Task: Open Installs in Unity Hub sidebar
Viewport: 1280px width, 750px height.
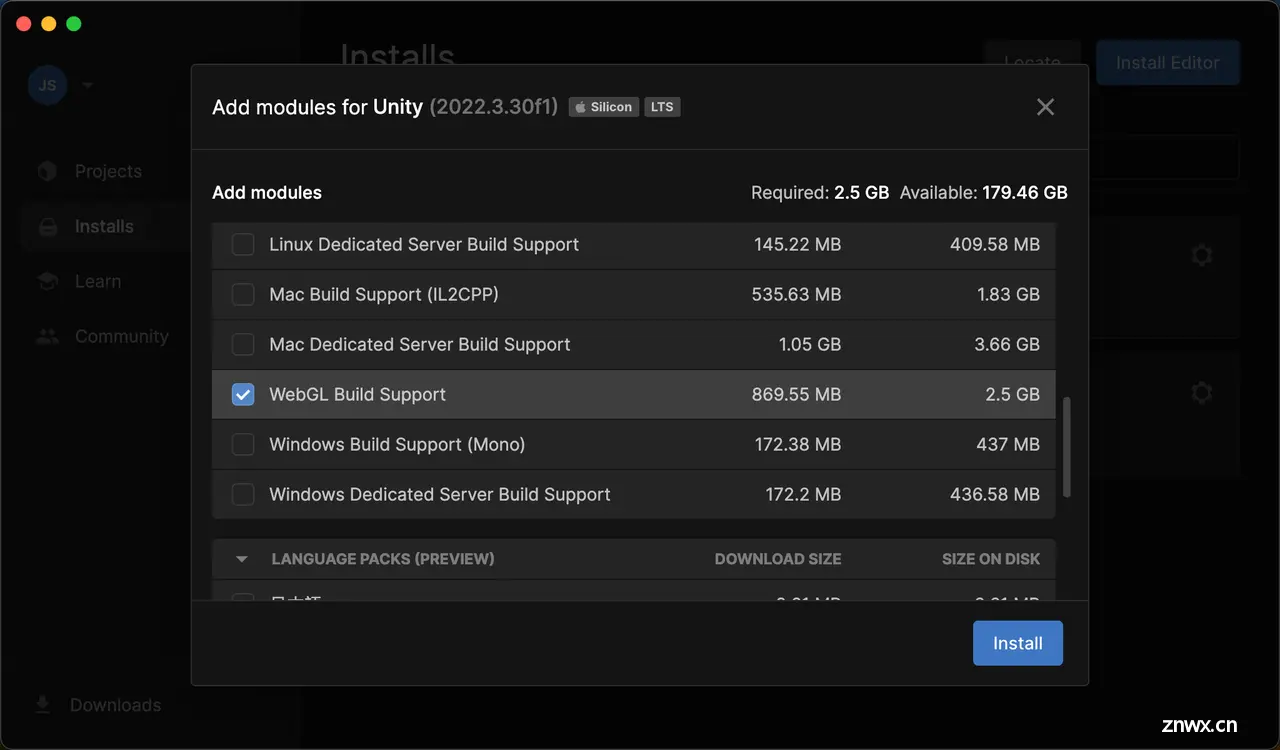Action: (x=105, y=226)
